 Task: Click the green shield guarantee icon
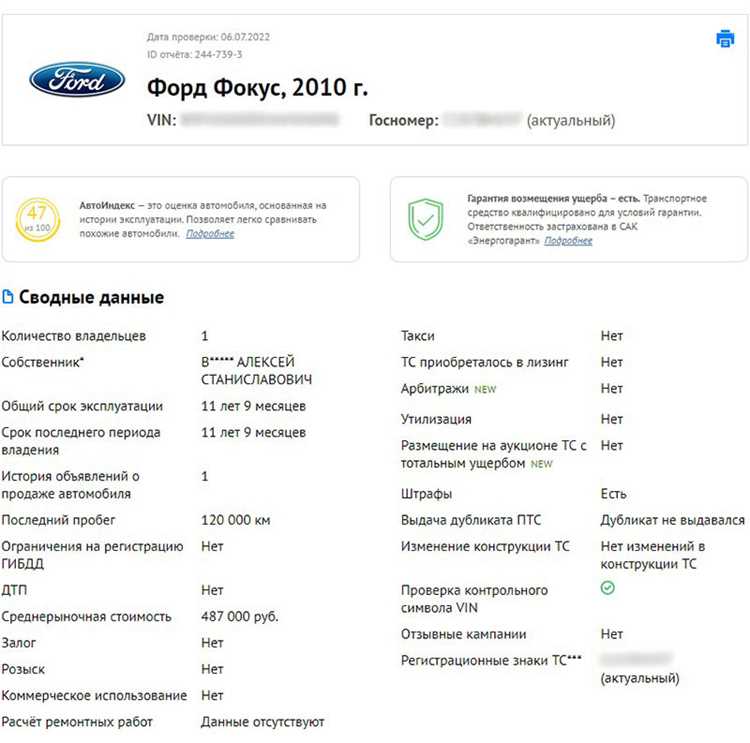point(425,219)
